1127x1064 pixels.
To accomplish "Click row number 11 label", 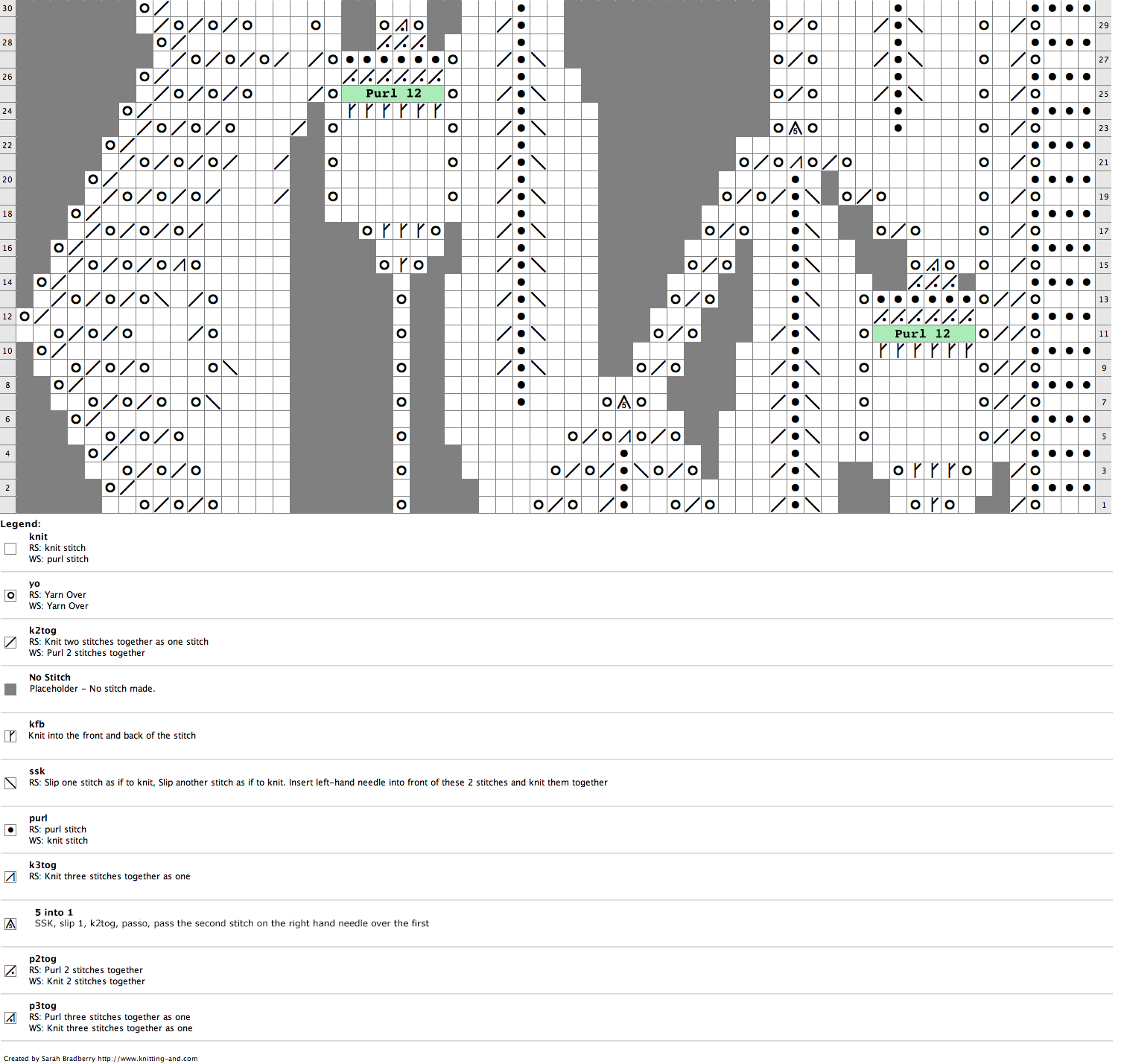I will [1103, 334].
